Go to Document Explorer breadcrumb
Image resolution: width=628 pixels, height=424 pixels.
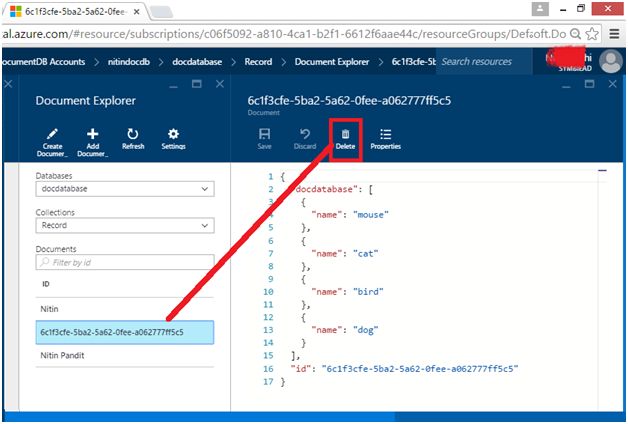click(332, 62)
